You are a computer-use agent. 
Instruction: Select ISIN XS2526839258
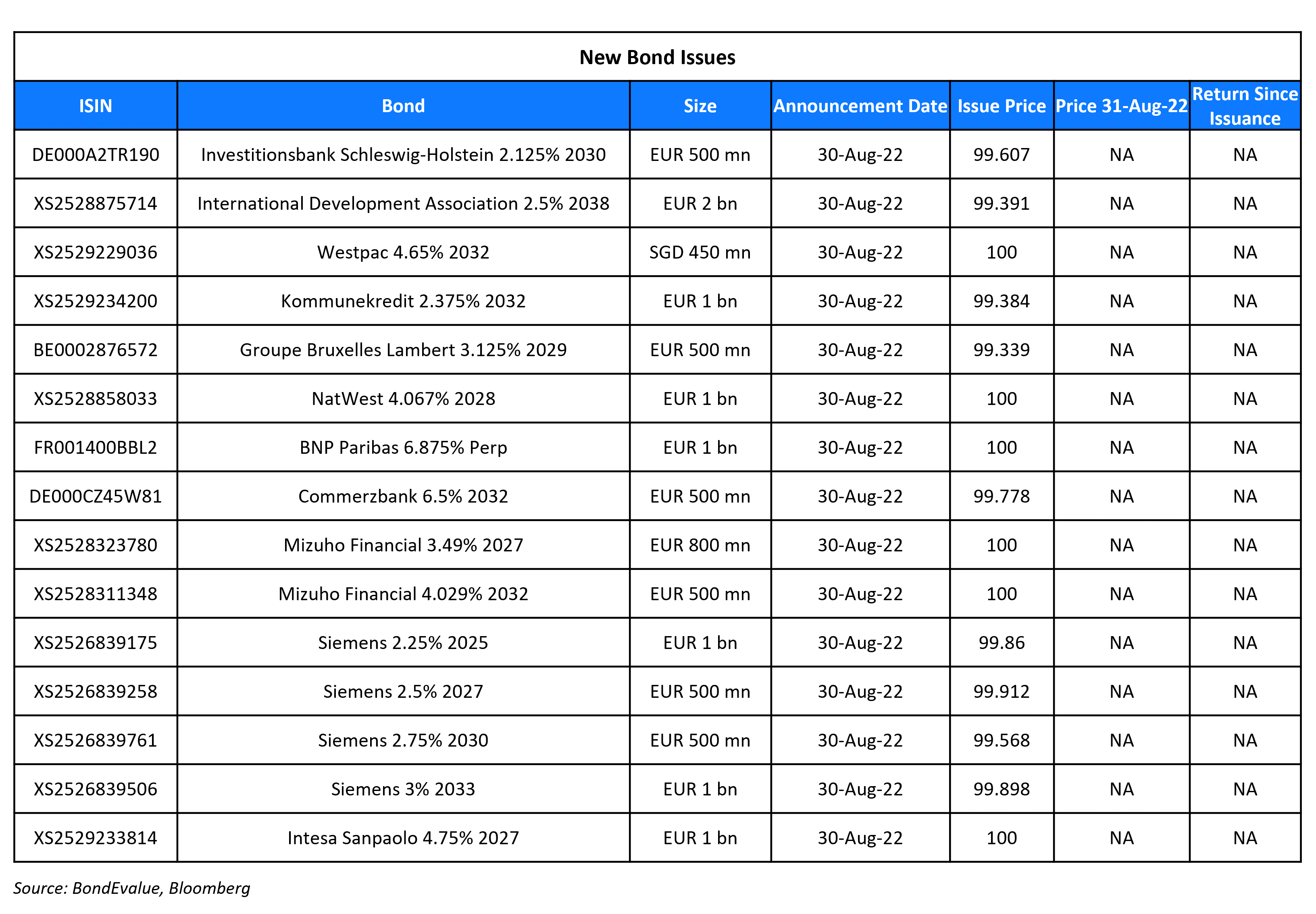[96, 691]
